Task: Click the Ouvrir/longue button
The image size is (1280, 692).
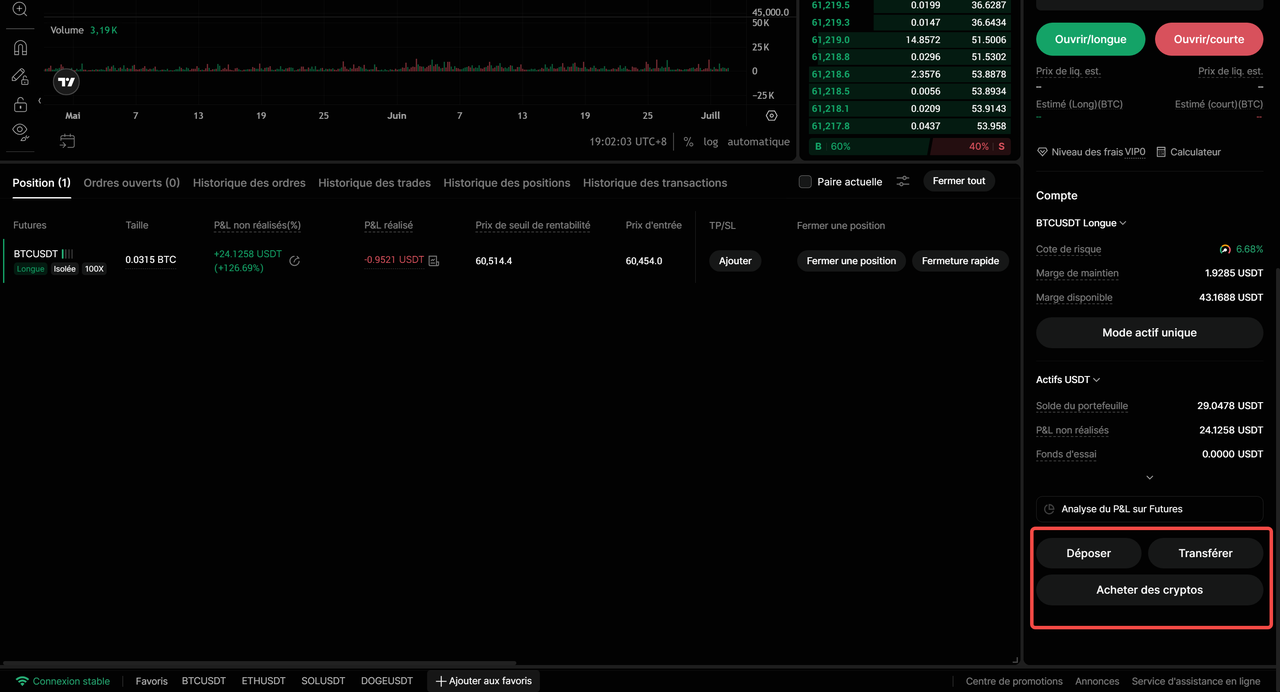Action: click(x=1091, y=39)
